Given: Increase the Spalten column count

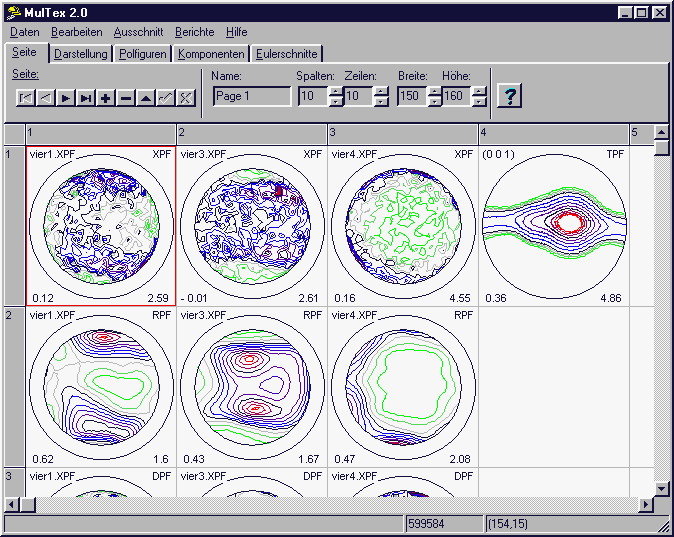Looking at the screenshot, I should click(x=336, y=91).
